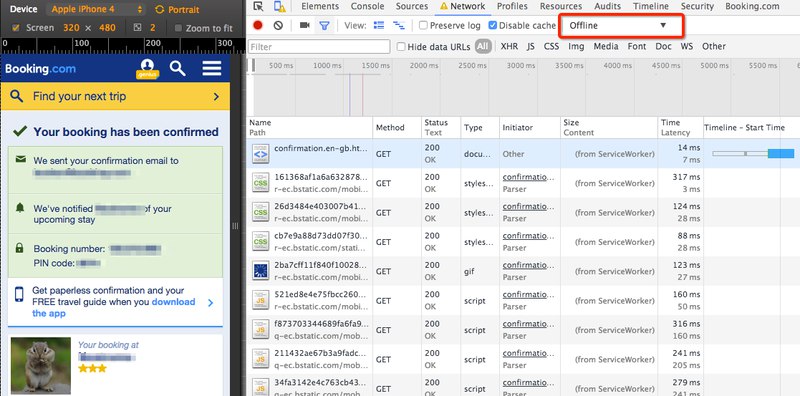Select the Media filter button
This screenshot has height=396, width=800.
click(606, 46)
